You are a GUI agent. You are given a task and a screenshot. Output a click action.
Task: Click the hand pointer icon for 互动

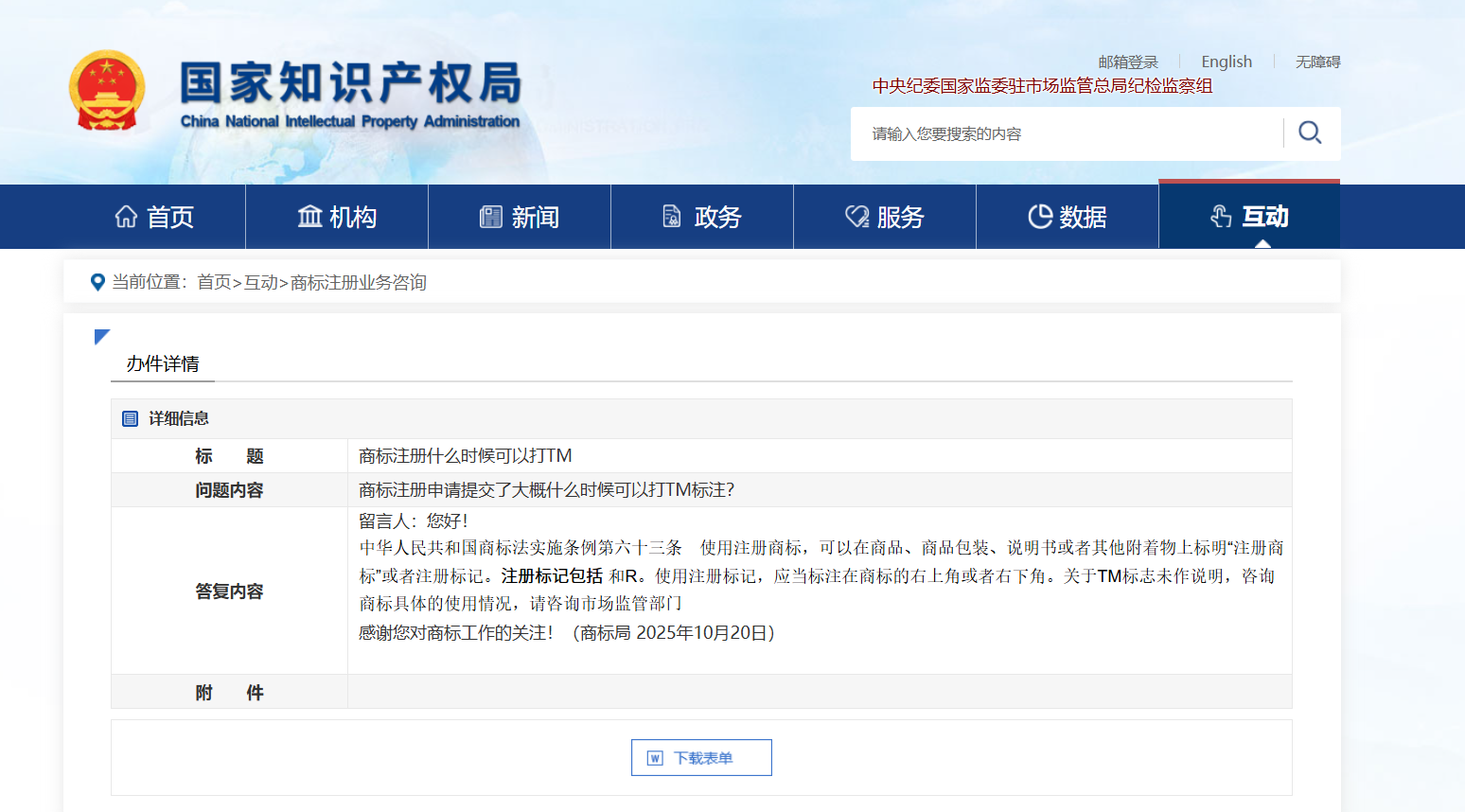[x=1221, y=217]
